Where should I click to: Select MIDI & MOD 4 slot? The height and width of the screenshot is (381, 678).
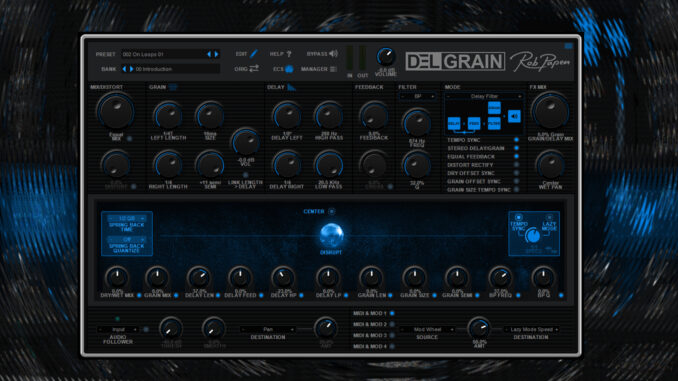click(x=392, y=346)
